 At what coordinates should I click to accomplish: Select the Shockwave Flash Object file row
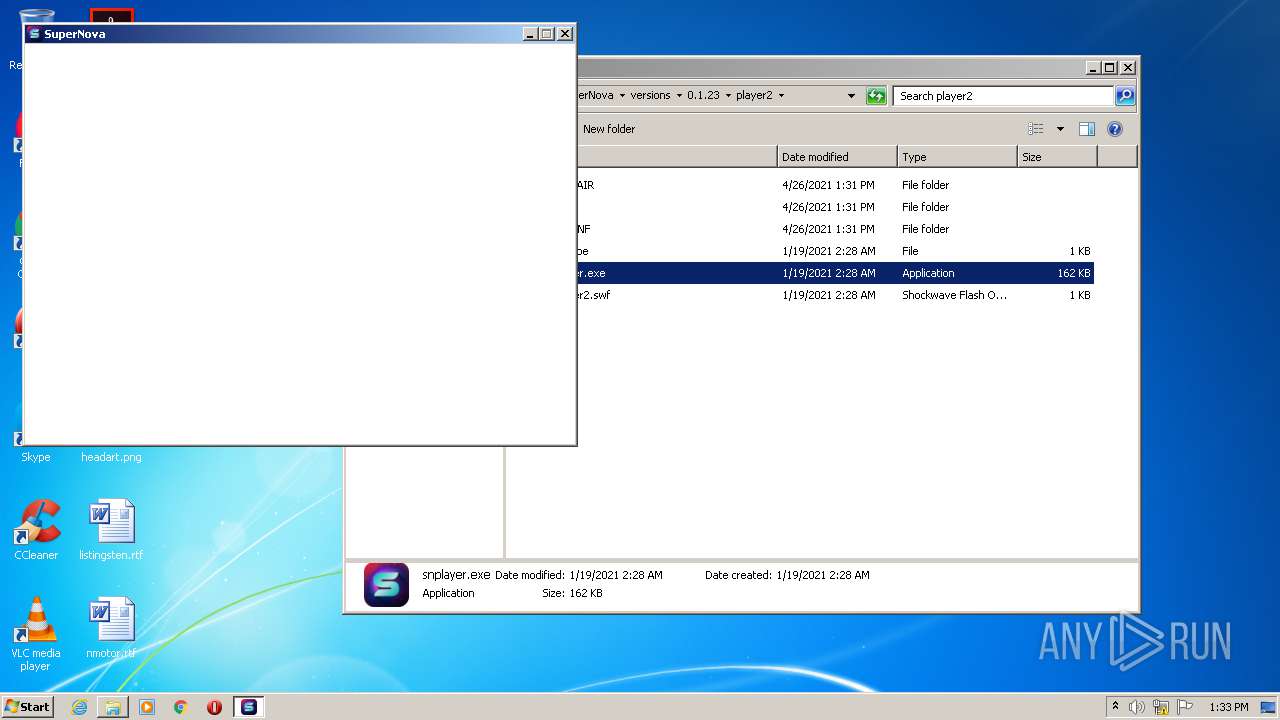[x=835, y=295]
